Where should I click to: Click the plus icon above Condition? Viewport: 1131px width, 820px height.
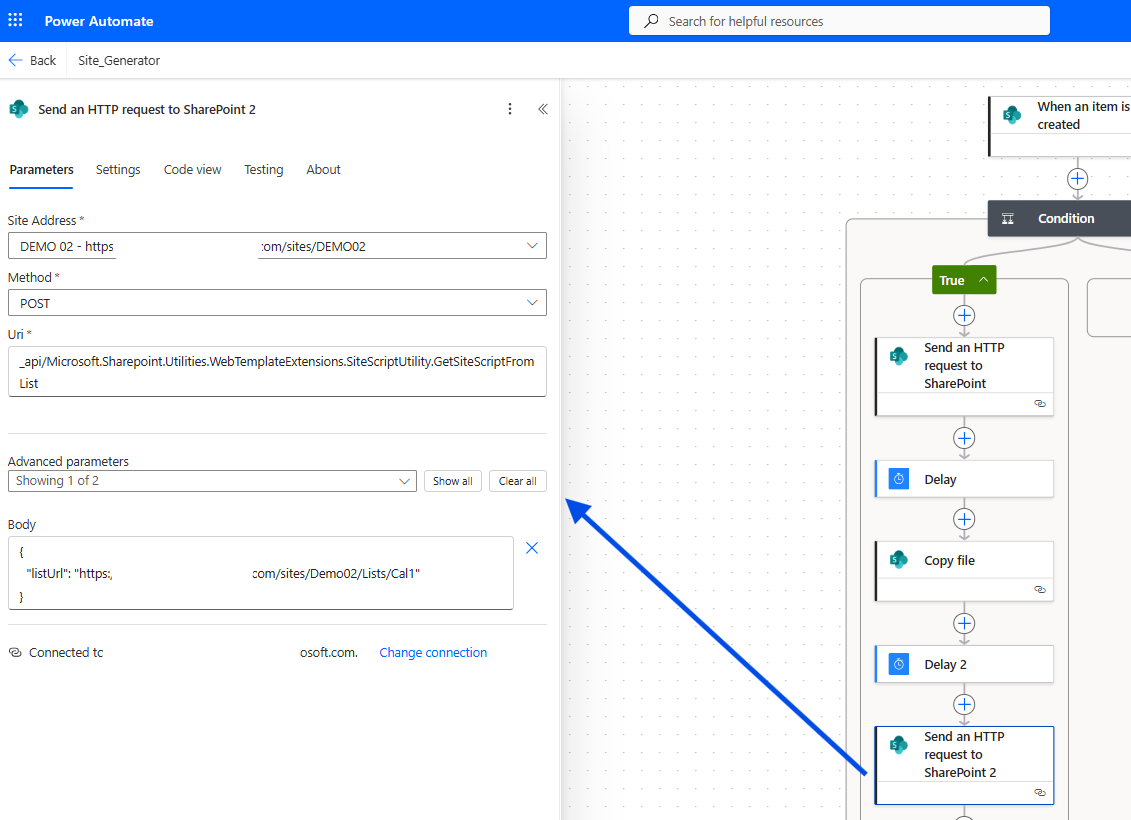click(x=1077, y=179)
